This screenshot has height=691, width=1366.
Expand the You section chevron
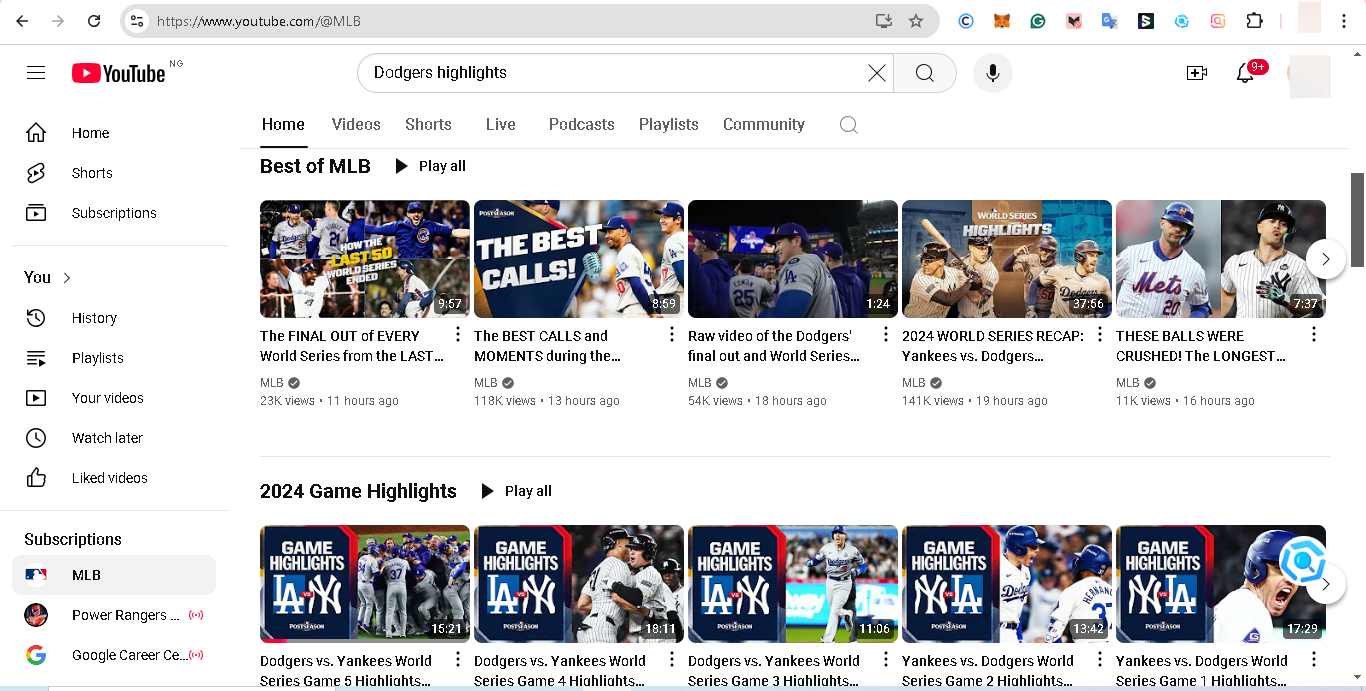(x=67, y=278)
